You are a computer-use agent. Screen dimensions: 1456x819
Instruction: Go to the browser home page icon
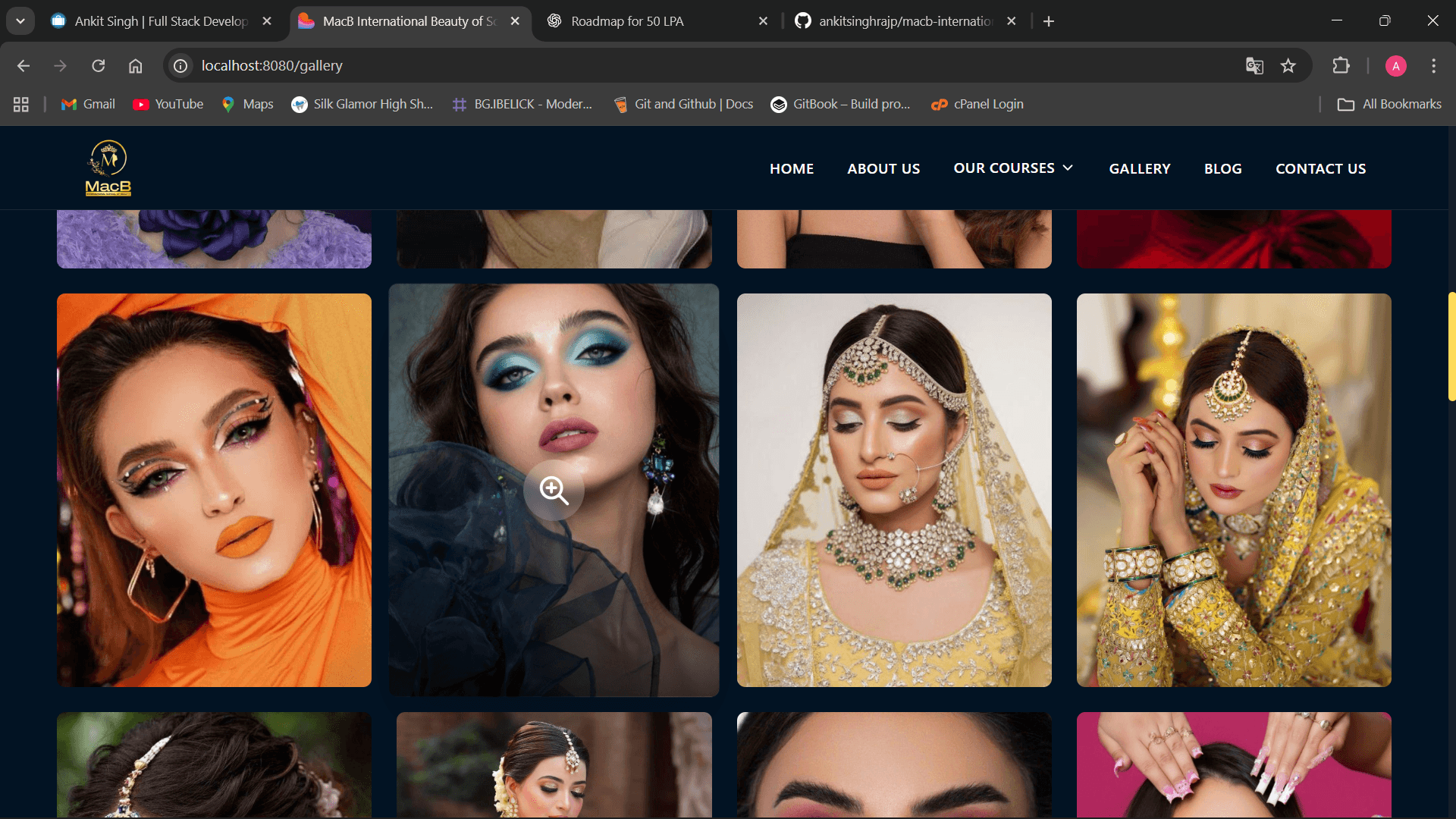[x=135, y=66]
